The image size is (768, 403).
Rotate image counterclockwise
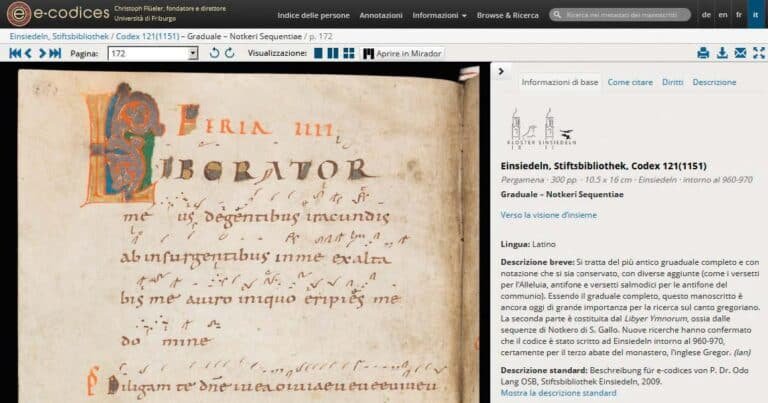click(x=214, y=53)
